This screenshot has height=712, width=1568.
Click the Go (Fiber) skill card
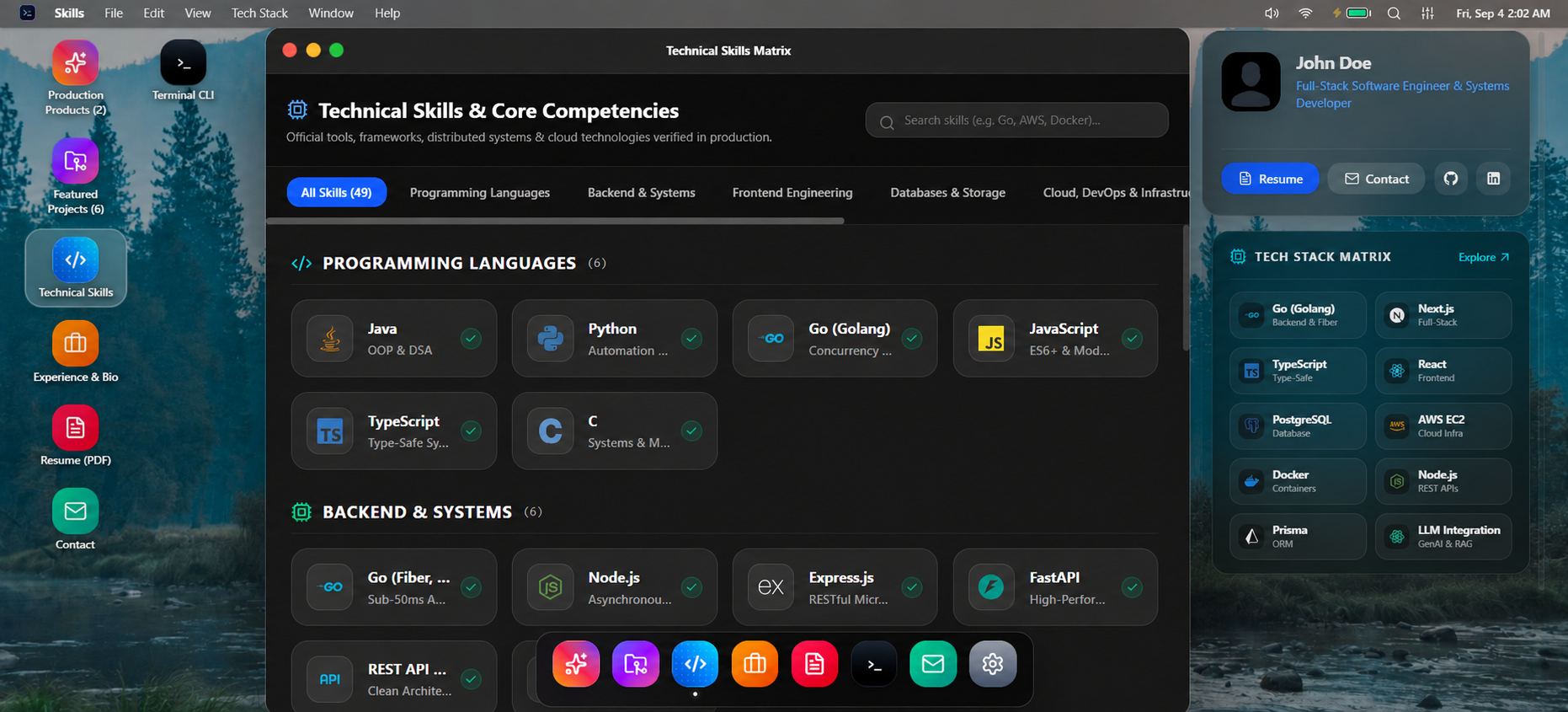tap(394, 587)
